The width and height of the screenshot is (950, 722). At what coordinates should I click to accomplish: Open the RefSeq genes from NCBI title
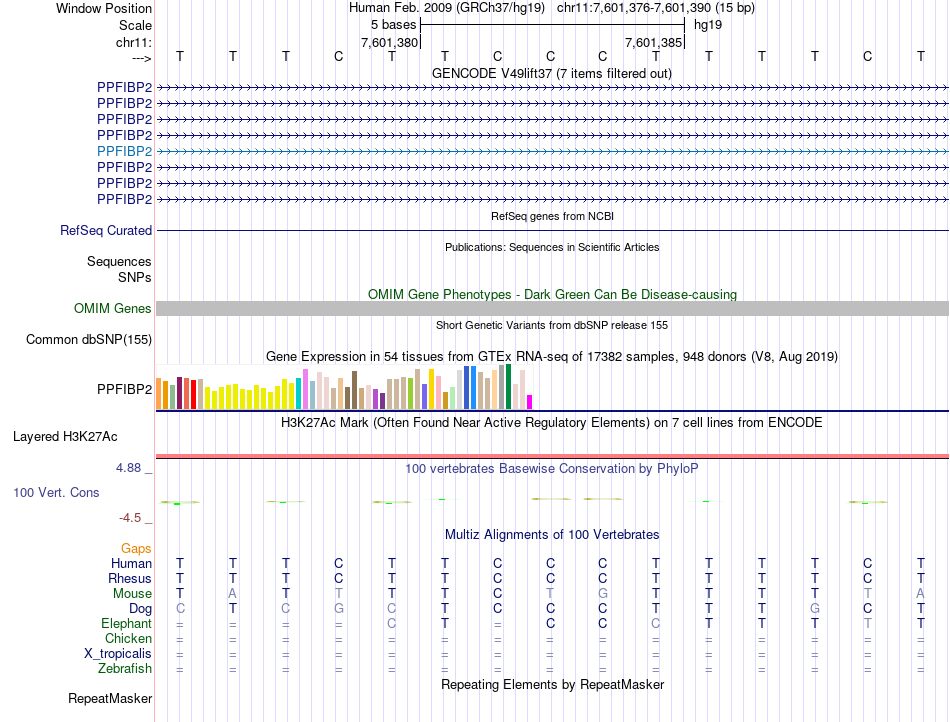coord(552,216)
